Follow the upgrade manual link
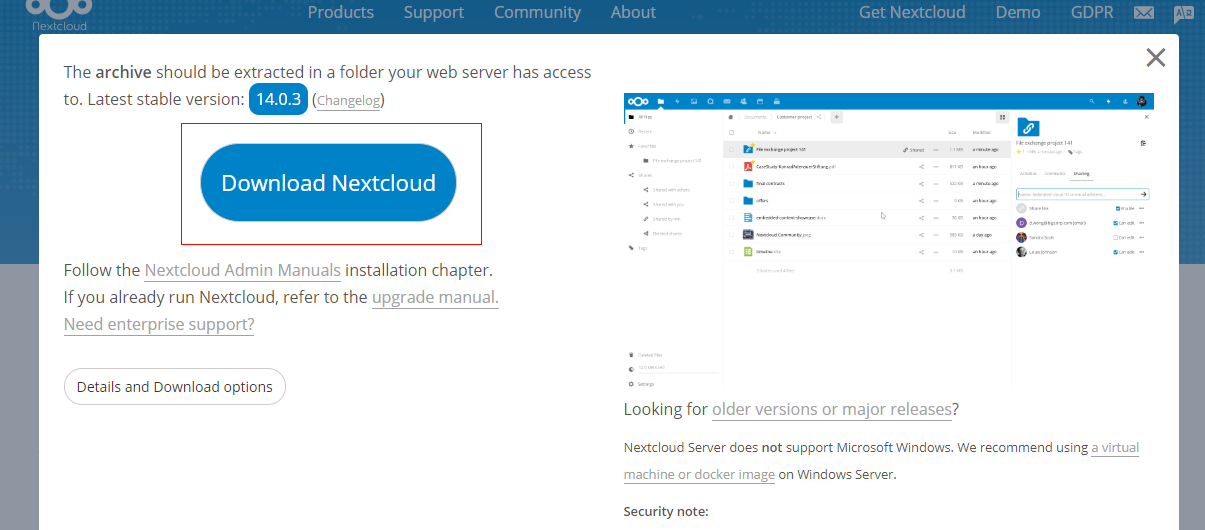Screen dimensions: 1205x530 coord(434,298)
